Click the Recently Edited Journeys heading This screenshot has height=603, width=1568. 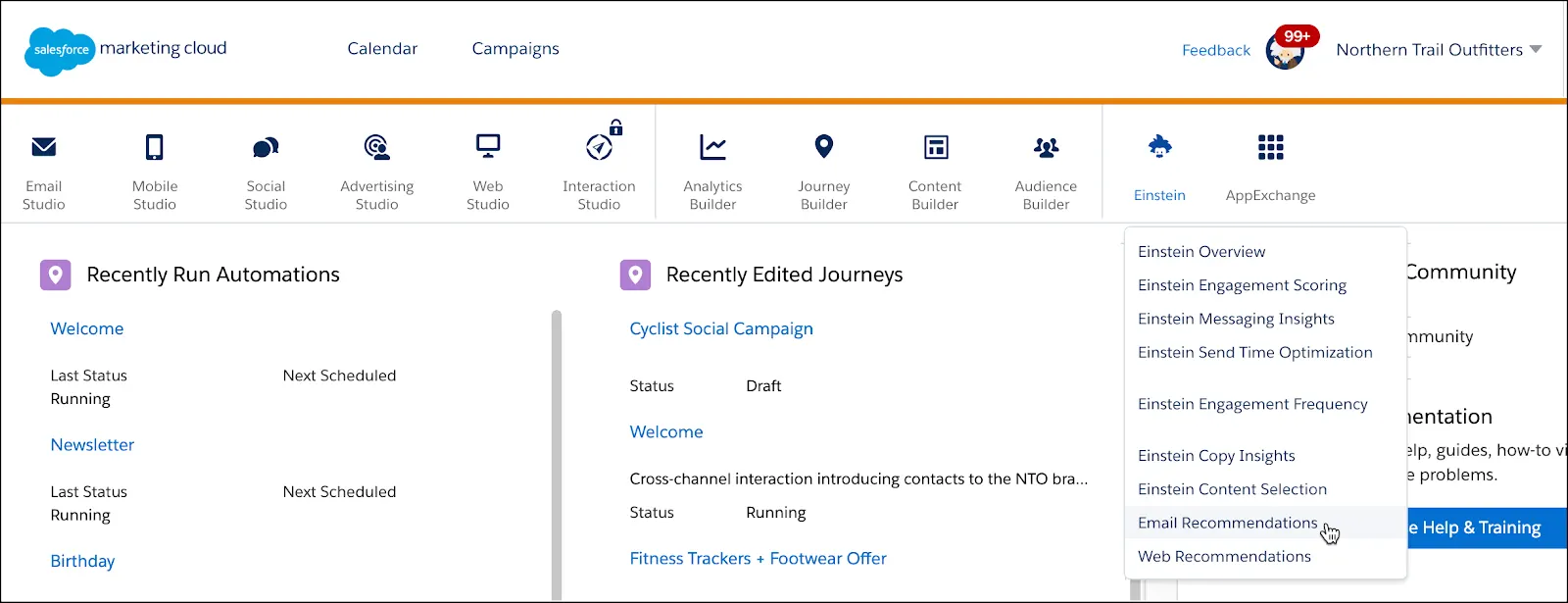(784, 275)
